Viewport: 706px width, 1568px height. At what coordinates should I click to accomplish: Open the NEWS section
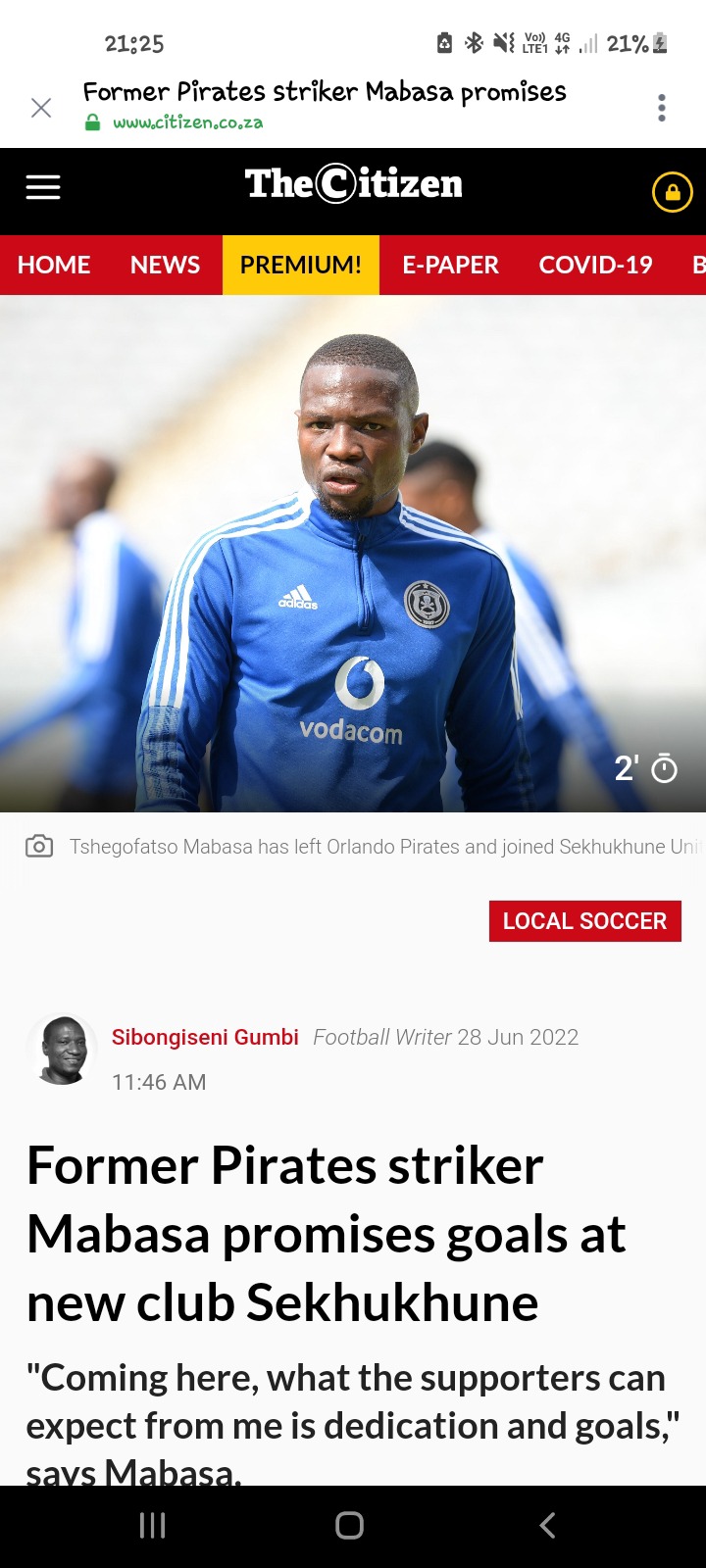165,265
